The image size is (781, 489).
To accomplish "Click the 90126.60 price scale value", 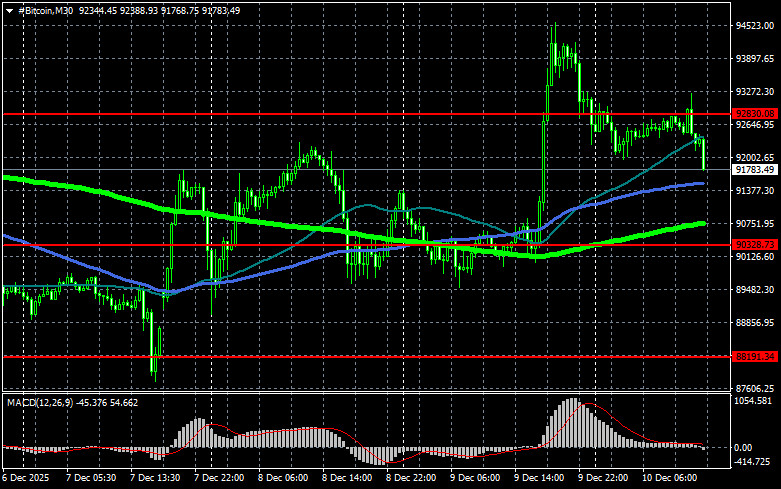I will (755, 256).
